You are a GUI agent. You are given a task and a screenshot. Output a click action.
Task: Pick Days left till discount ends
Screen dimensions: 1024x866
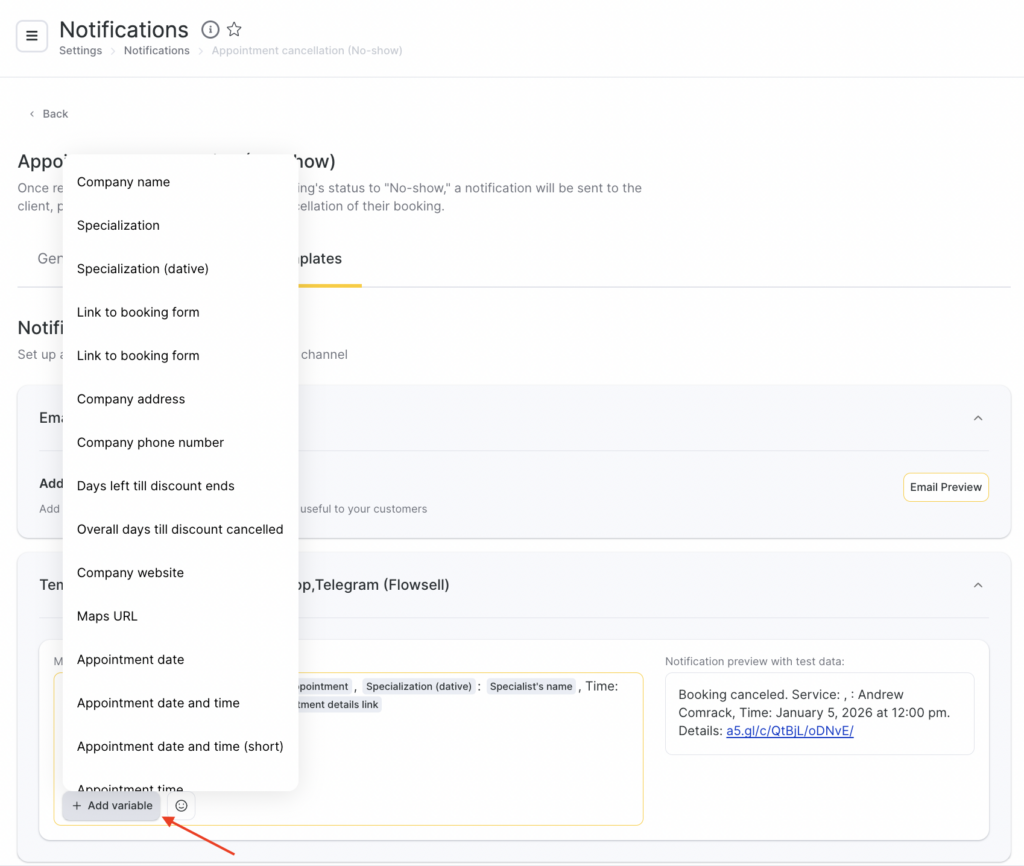pyautogui.click(x=155, y=486)
